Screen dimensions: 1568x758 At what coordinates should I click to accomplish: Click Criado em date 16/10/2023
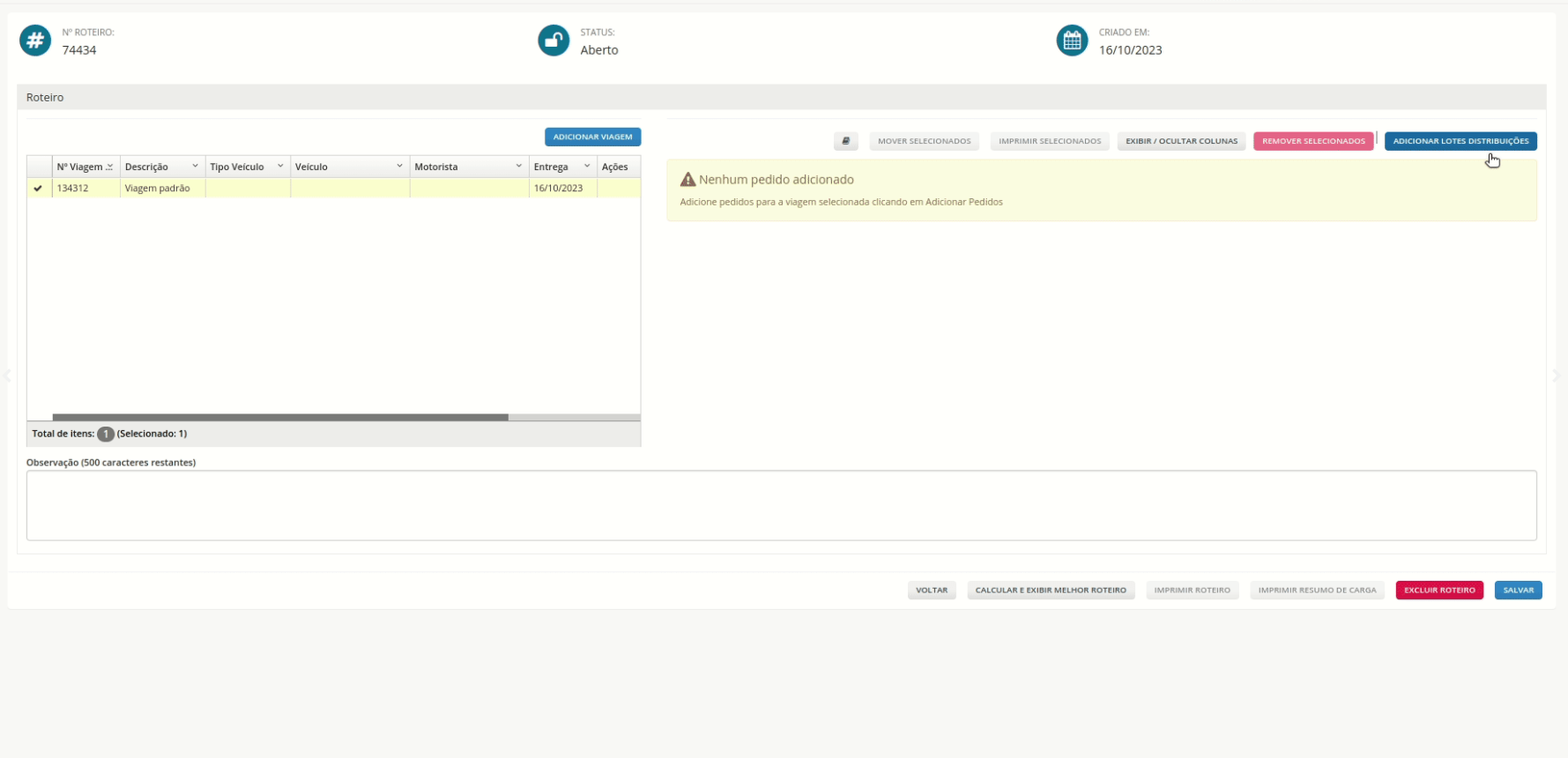tap(1130, 50)
